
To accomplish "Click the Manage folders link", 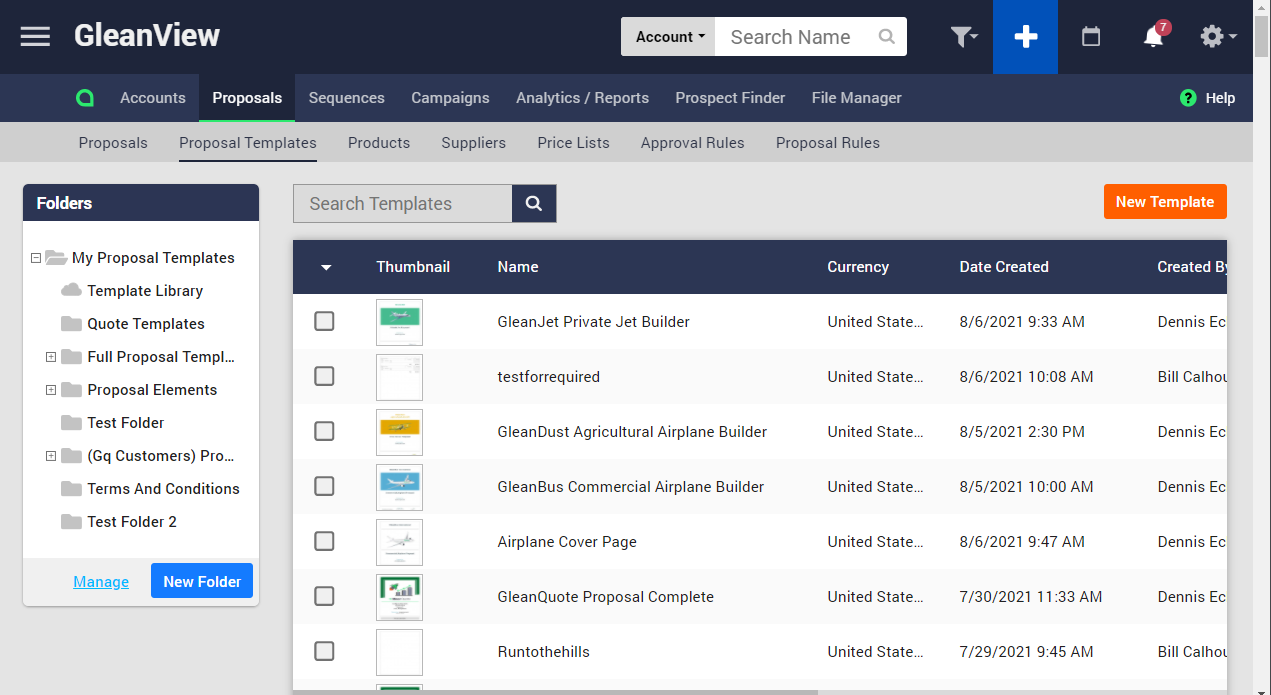I will 101,582.
